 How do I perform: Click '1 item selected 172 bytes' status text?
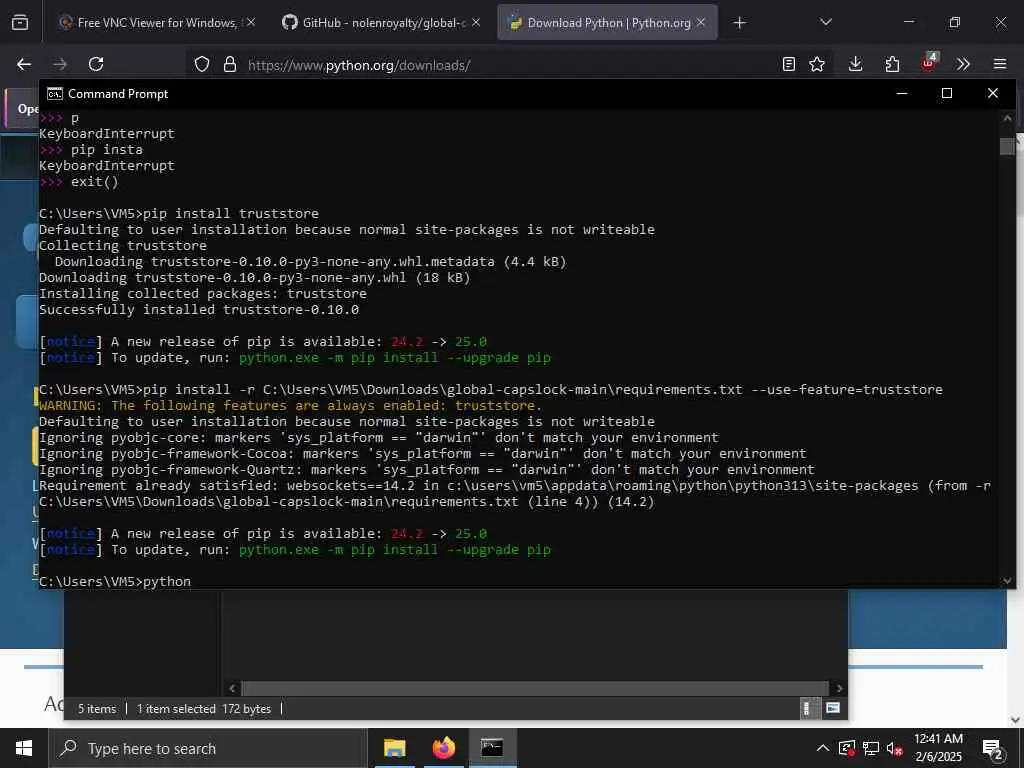click(204, 709)
